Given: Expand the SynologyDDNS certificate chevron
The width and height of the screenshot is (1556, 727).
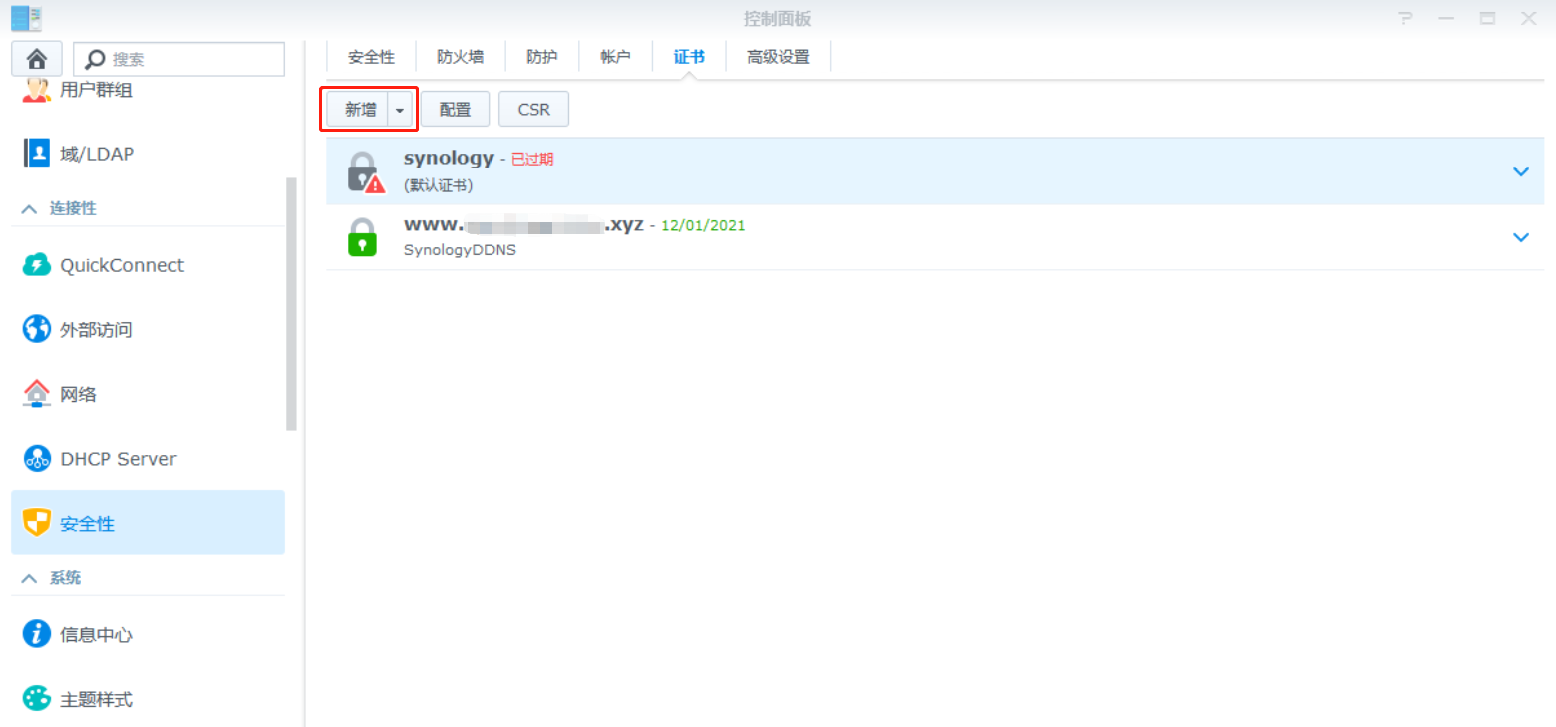Looking at the screenshot, I should tap(1521, 237).
